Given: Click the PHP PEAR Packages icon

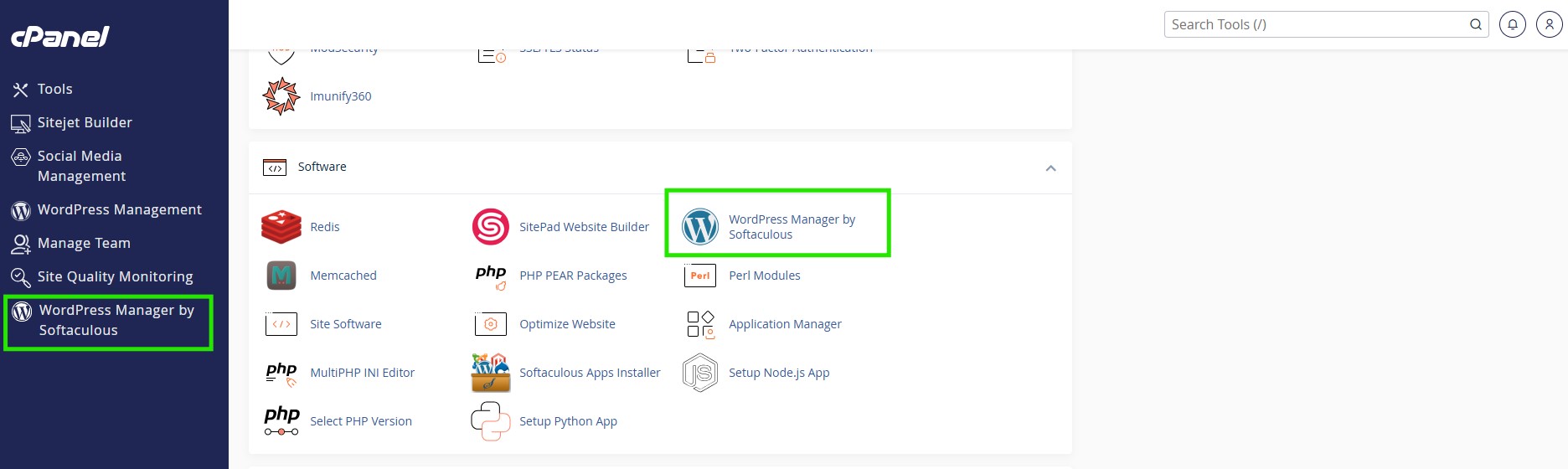Looking at the screenshot, I should (x=491, y=276).
